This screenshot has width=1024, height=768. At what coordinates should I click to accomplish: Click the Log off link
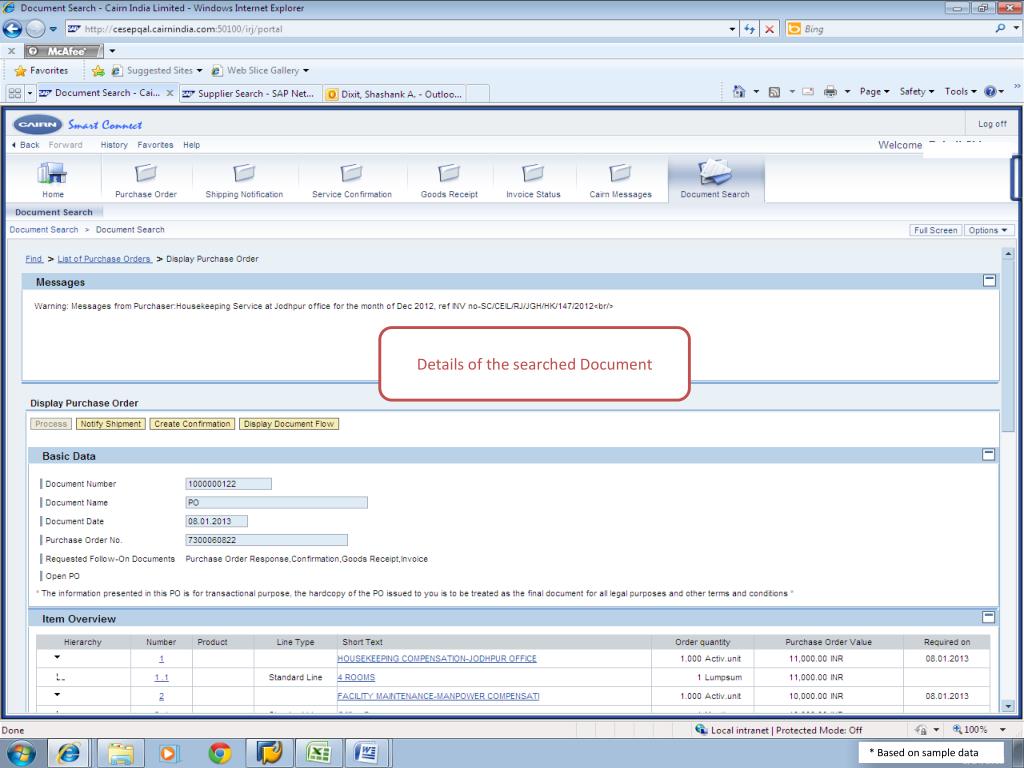[x=991, y=124]
